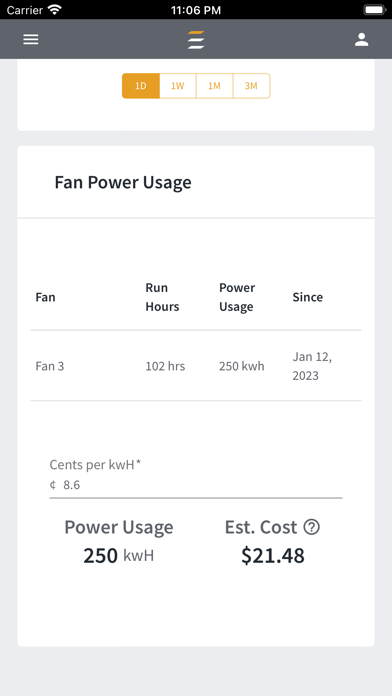Screen dimensions: 392x696
Task: Tap the Wi-Fi status icon
Action: (x=55, y=10)
